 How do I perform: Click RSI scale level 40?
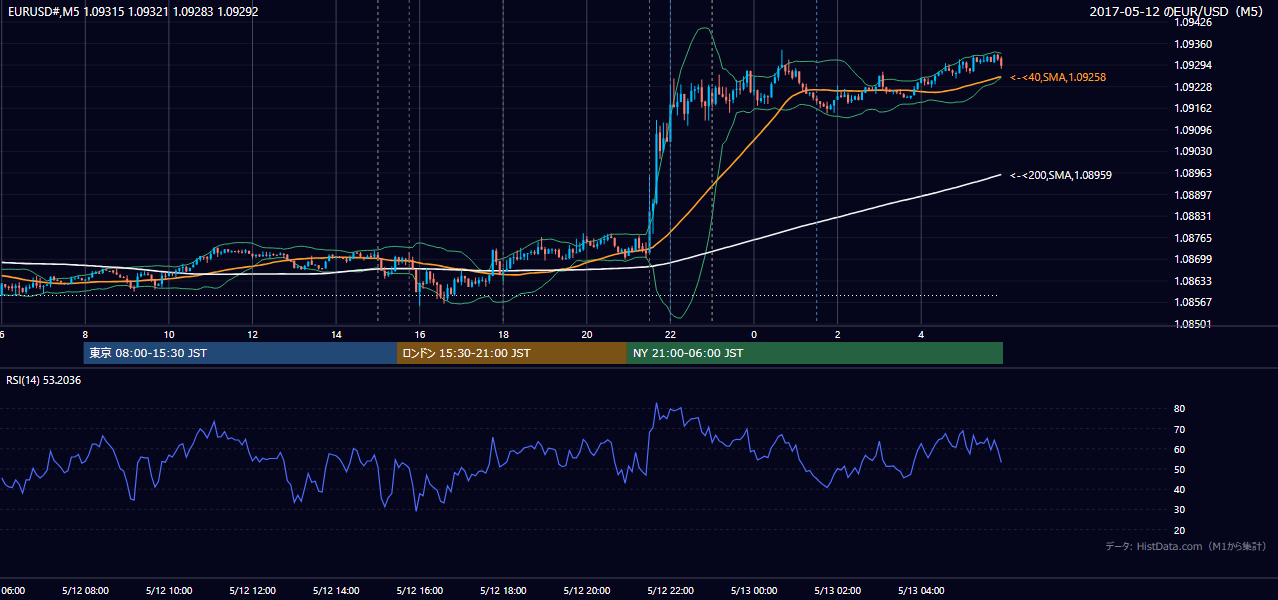point(1180,489)
